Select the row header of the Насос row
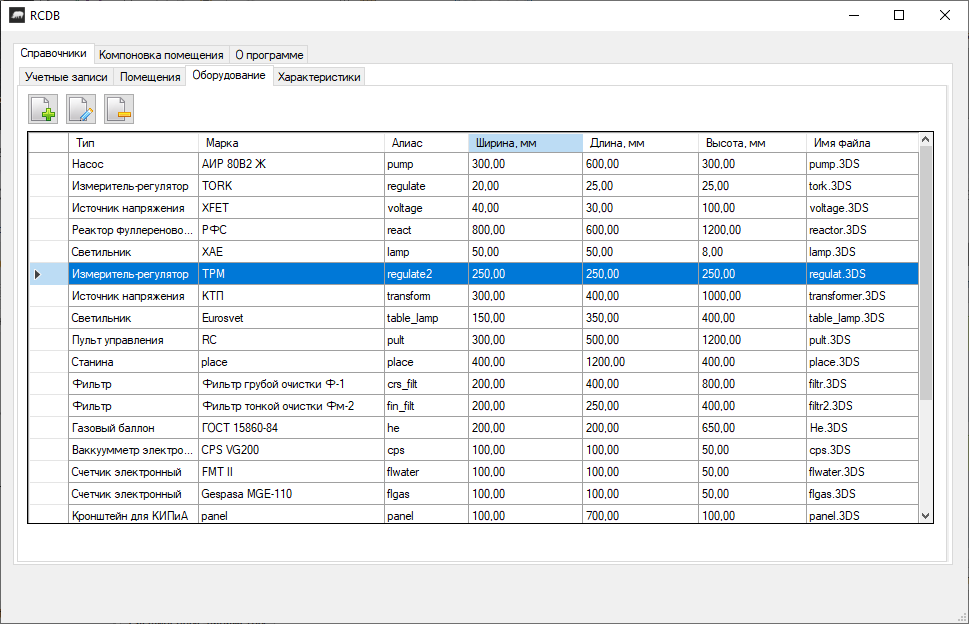The height and width of the screenshot is (624, 969). click(x=46, y=163)
